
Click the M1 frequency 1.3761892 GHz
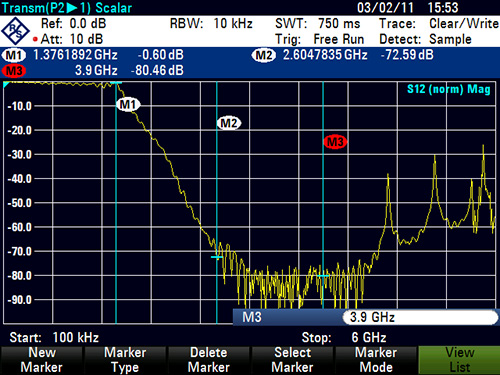point(75,55)
